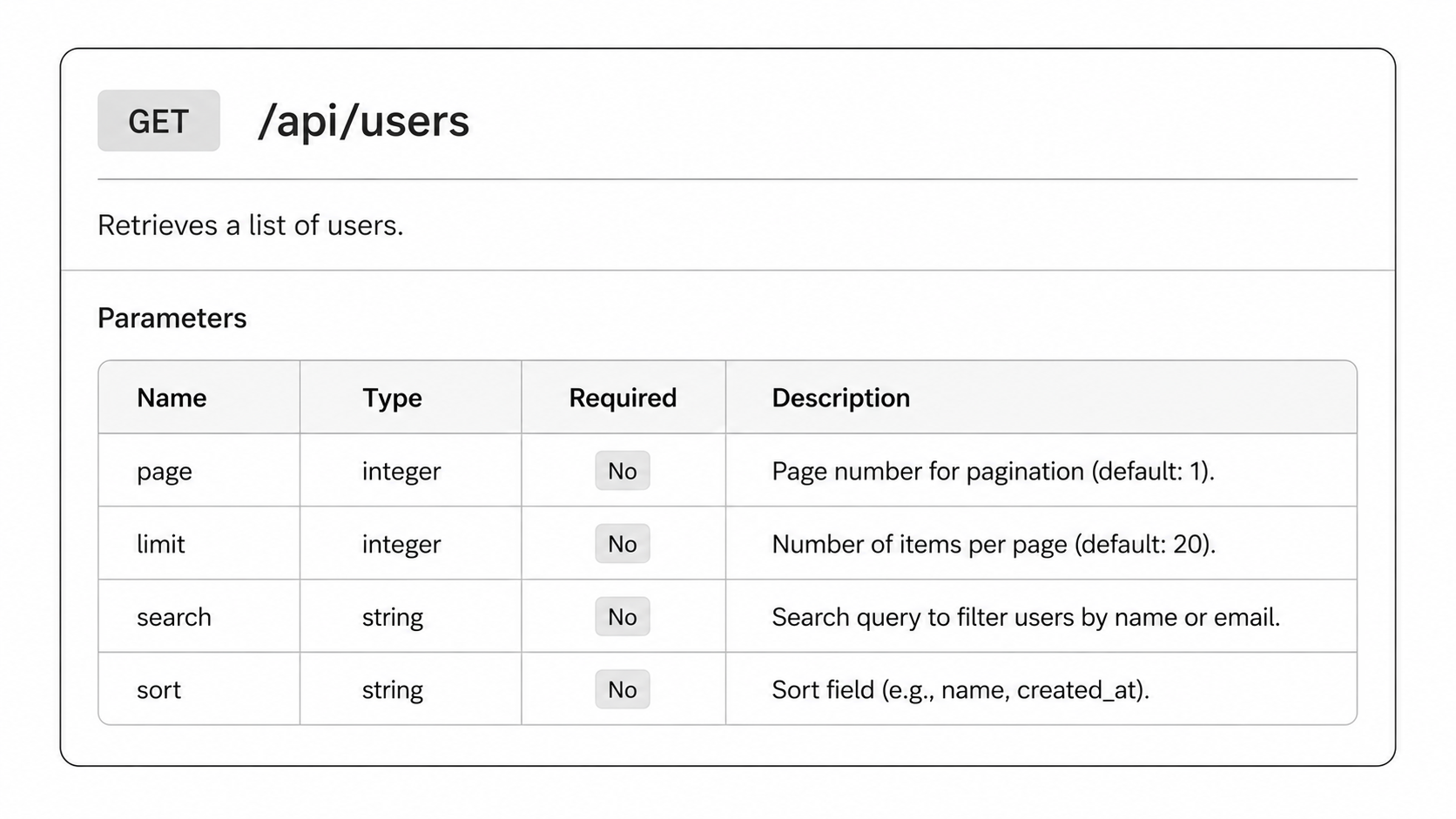Click the Parameters section heading
The image size is (1456, 819).
(x=172, y=318)
